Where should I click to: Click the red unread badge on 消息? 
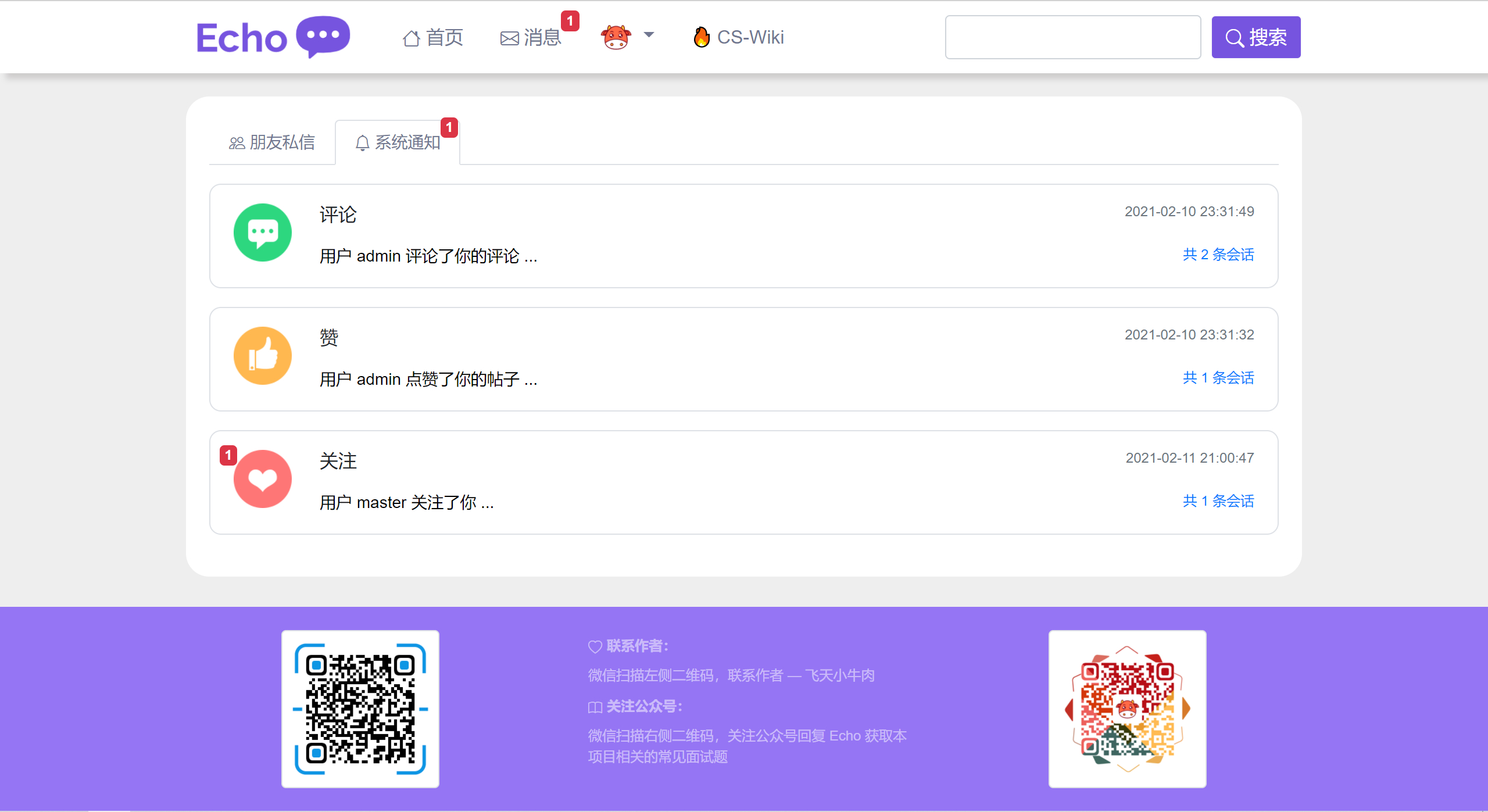point(570,21)
